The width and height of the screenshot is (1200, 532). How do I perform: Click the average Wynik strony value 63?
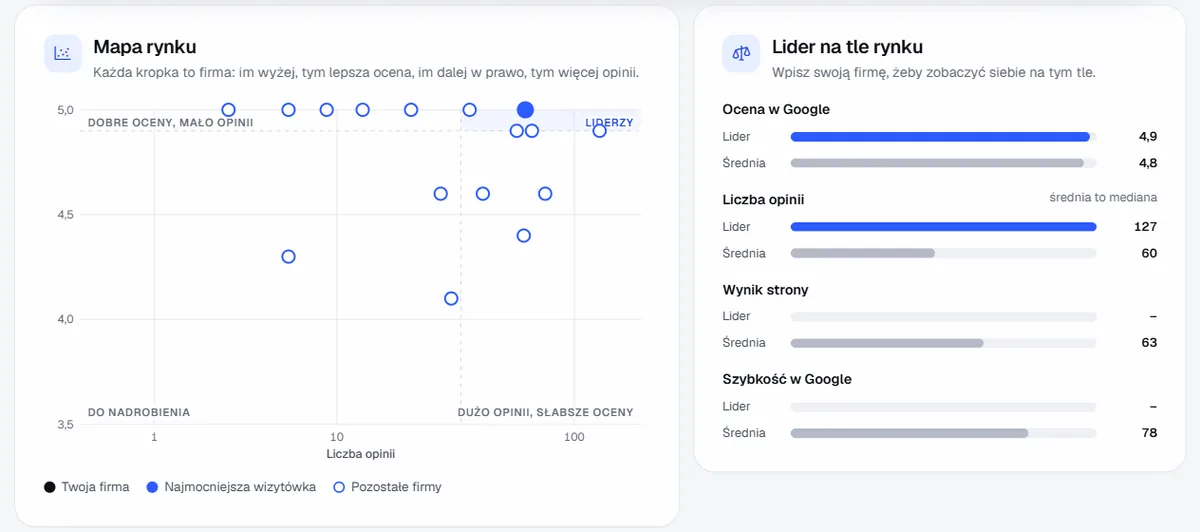(x=1150, y=343)
